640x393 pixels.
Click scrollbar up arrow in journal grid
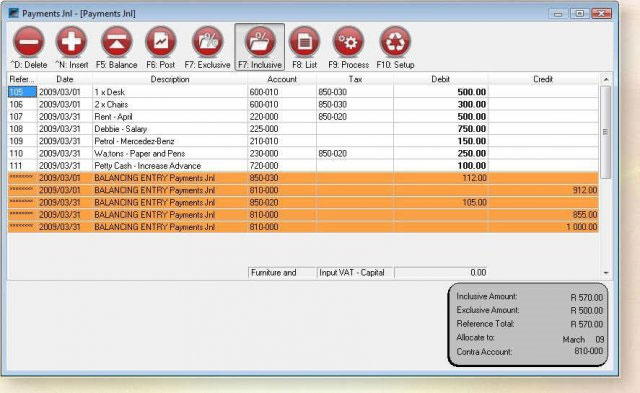tap(606, 79)
